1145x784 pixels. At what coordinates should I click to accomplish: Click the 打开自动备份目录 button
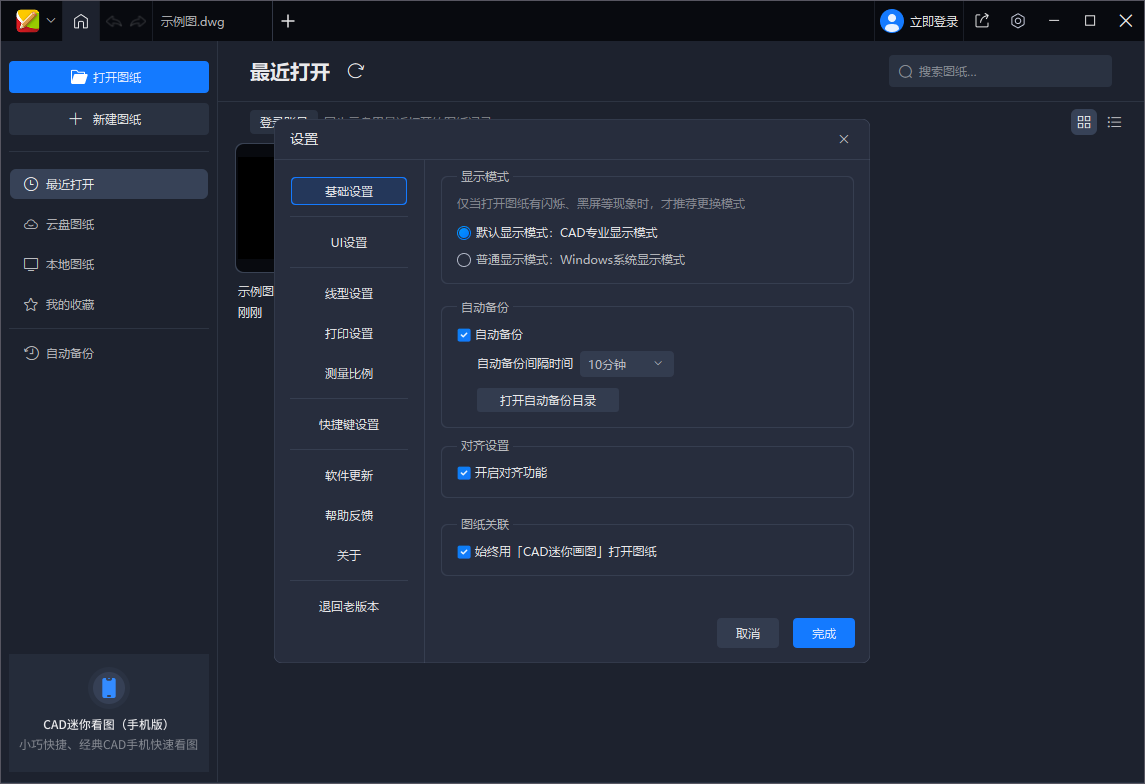[547, 399]
